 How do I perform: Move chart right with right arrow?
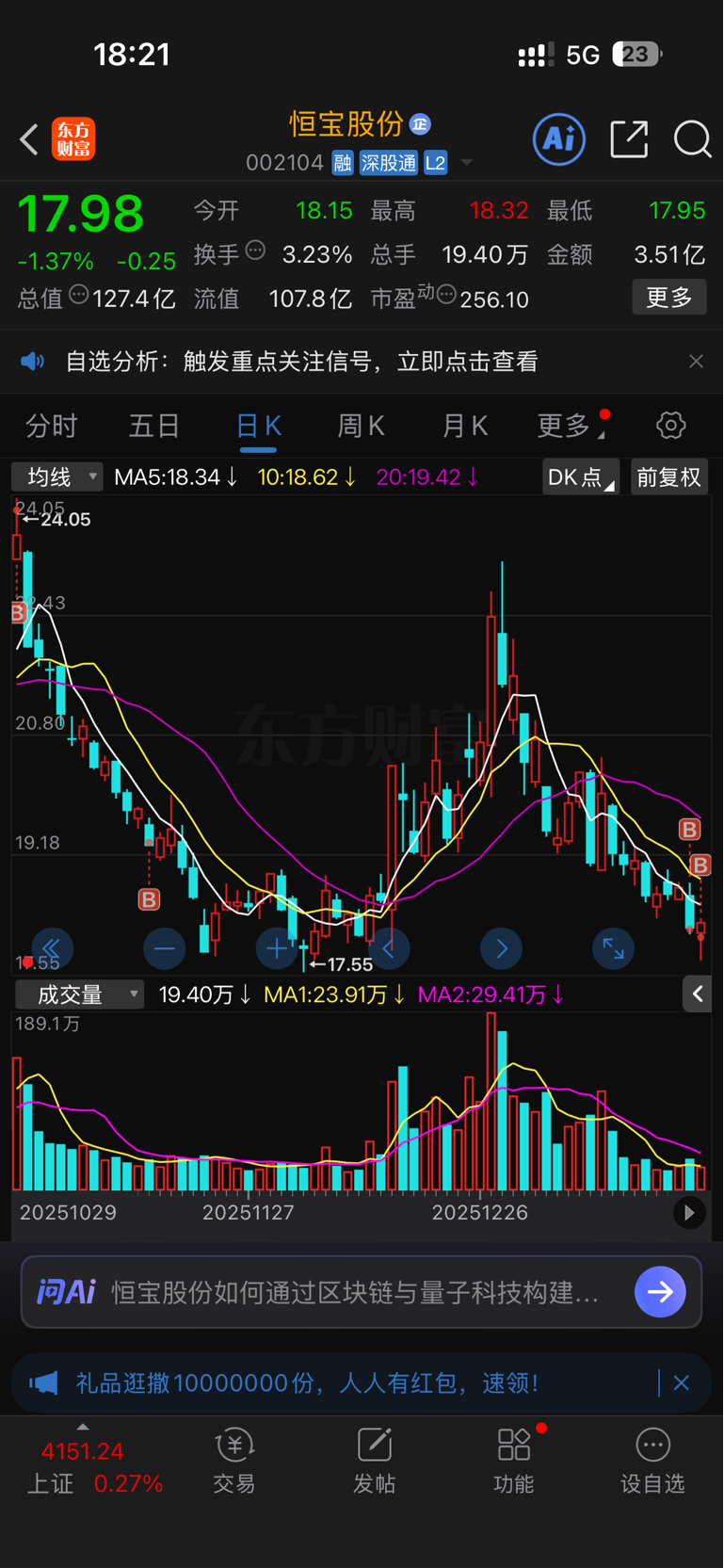tap(501, 948)
